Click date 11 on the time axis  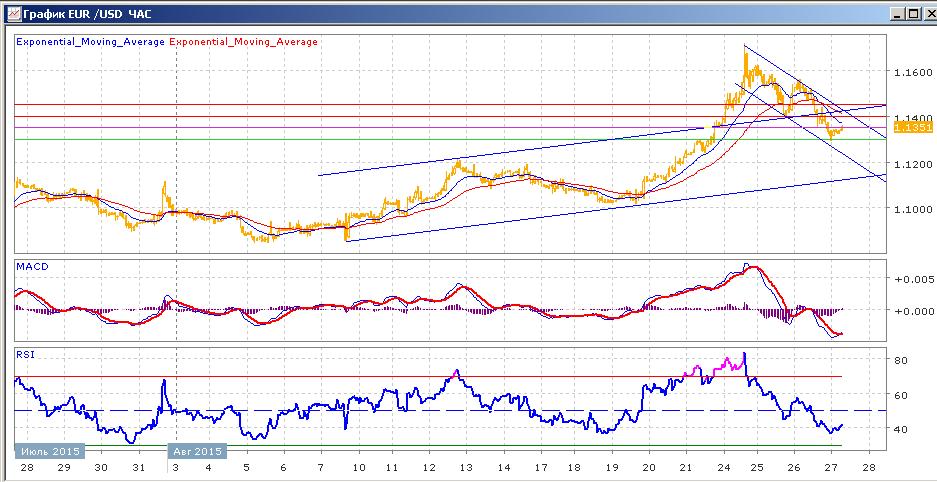tap(391, 467)
